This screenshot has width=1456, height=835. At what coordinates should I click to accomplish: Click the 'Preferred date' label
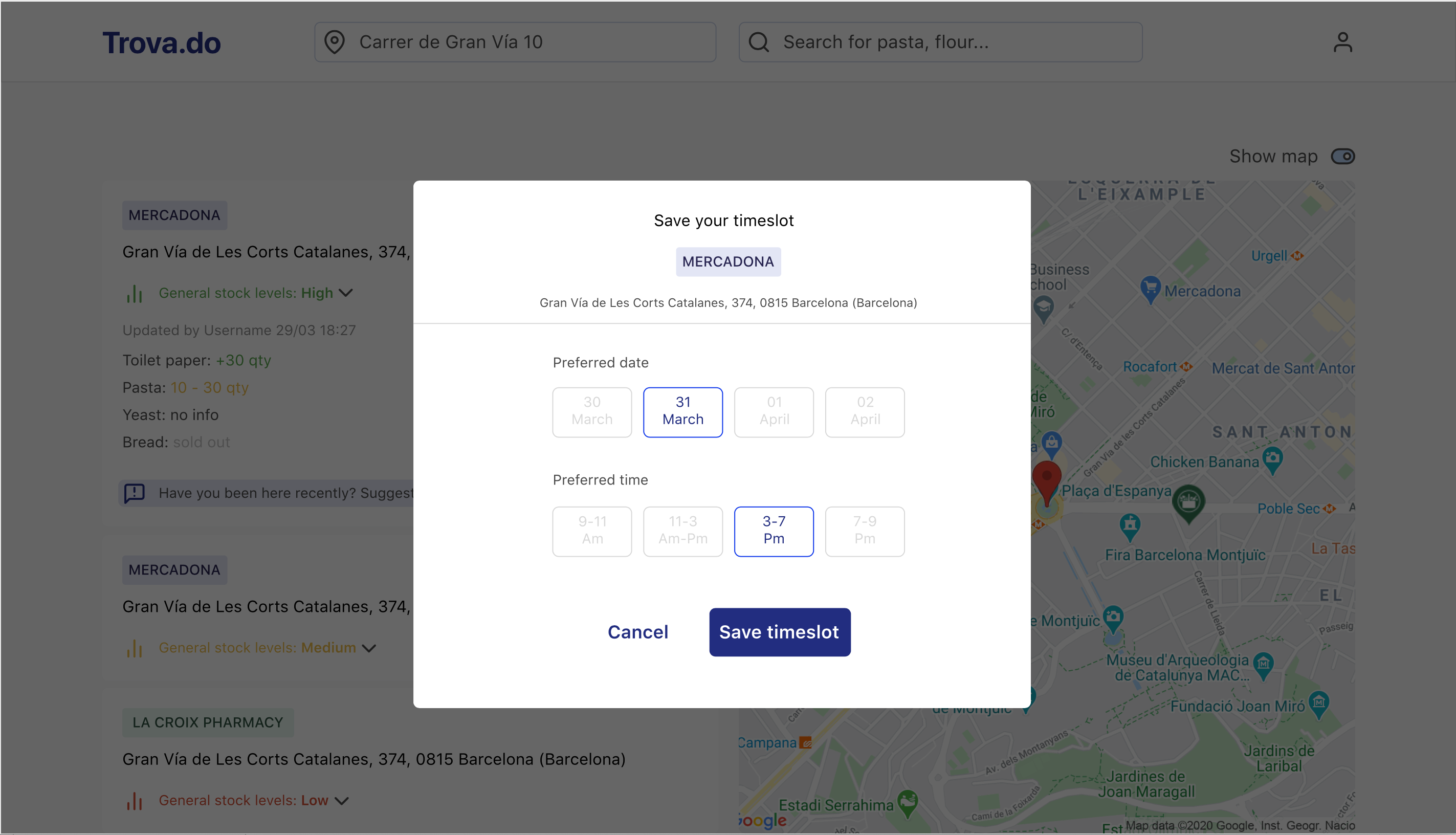(x=601, y=362)
